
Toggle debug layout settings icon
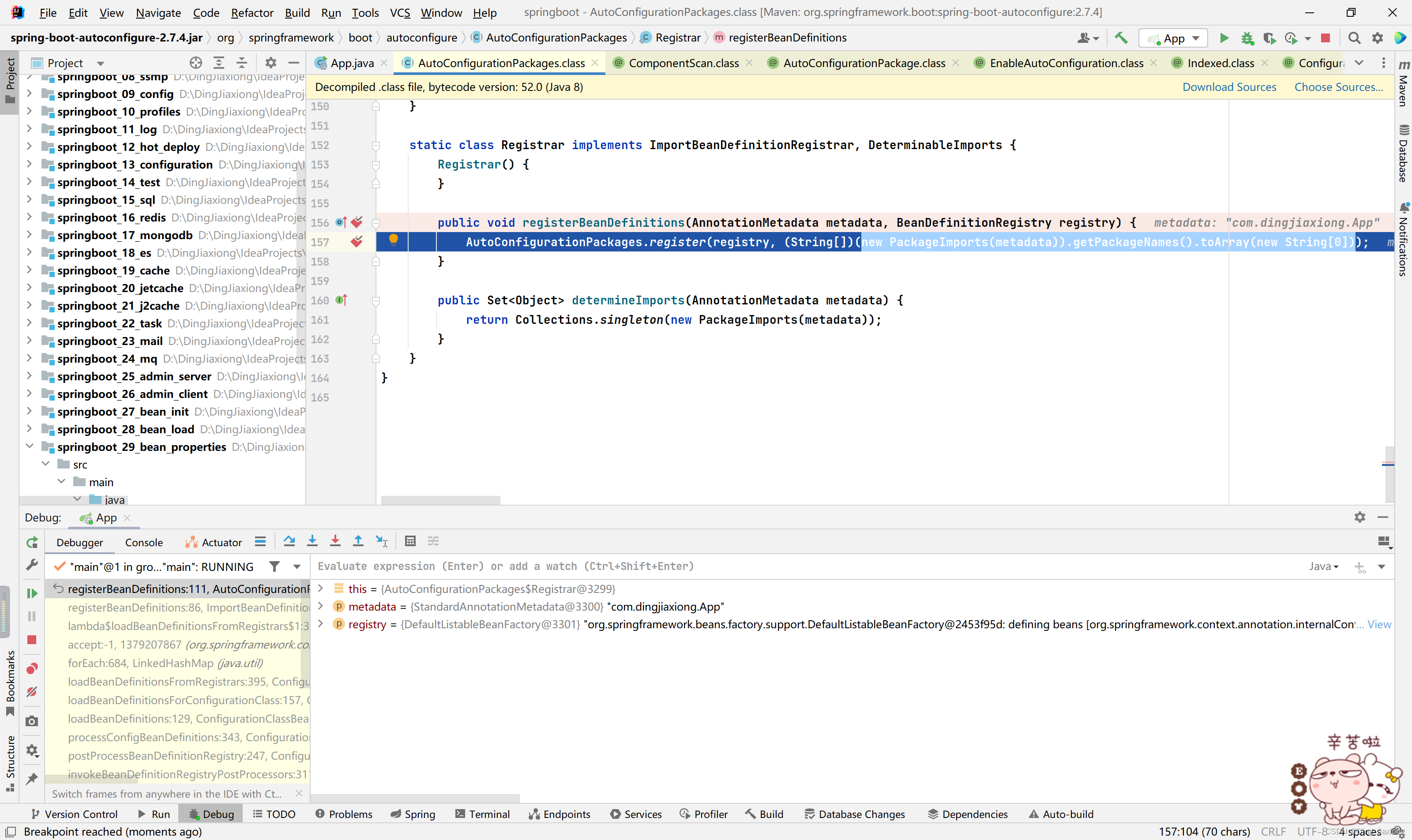click(x=1384, y=542)
